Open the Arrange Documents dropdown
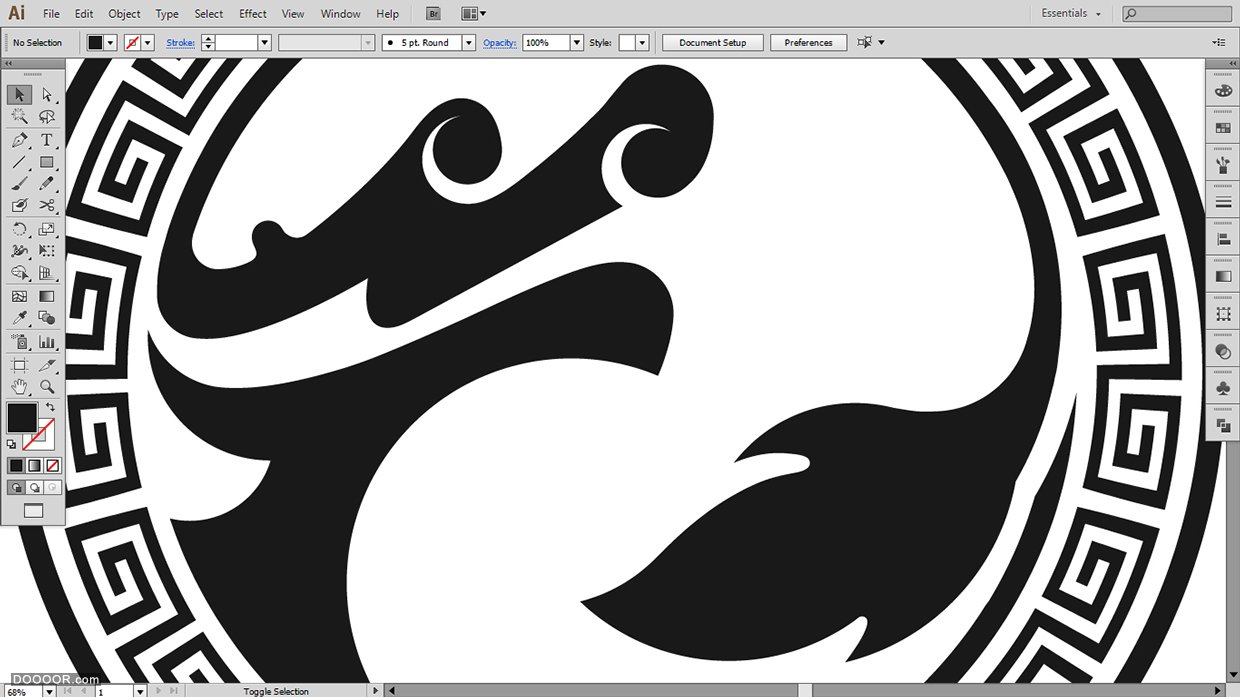This screenshot has width=1240, height=697. point(474,14)
